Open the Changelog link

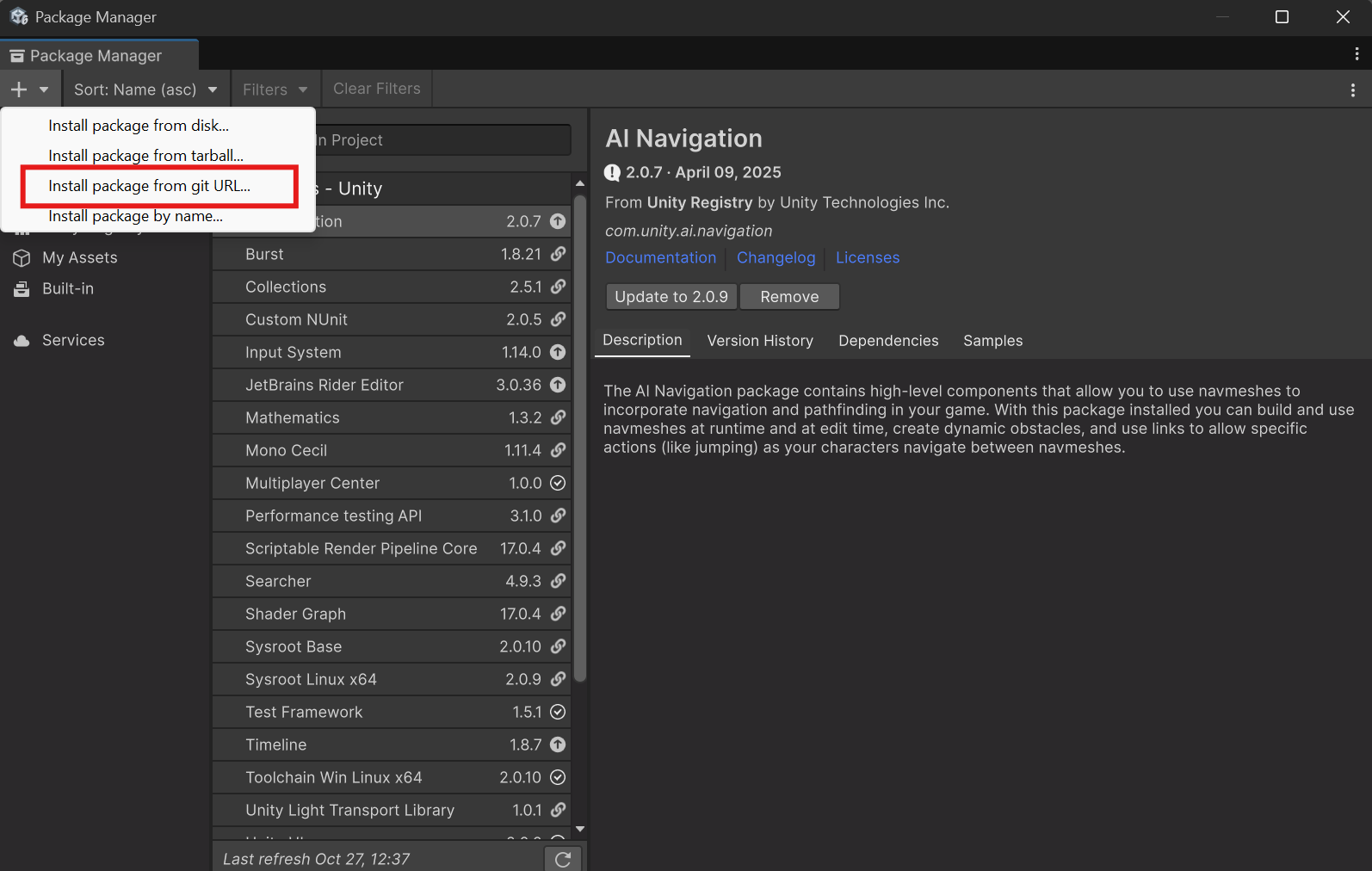776,257
